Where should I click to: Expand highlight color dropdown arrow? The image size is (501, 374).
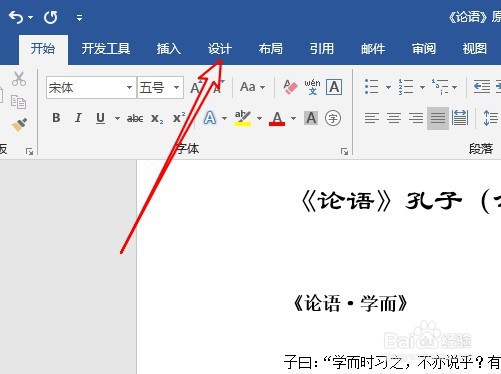coord(259,118)
